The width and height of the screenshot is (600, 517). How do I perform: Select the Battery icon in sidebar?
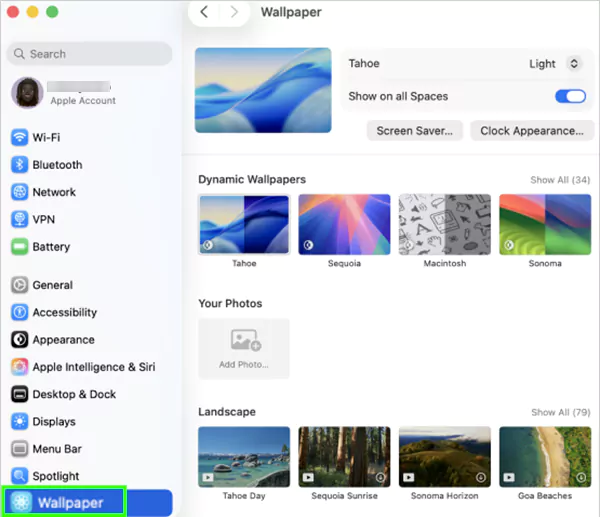(x=19, y=247)
